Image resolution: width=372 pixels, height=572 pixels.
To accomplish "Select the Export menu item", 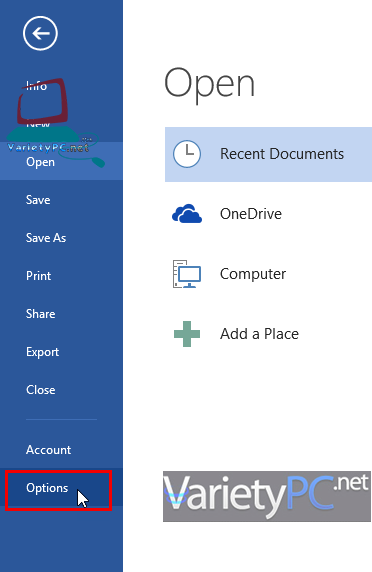I will 42,352.
